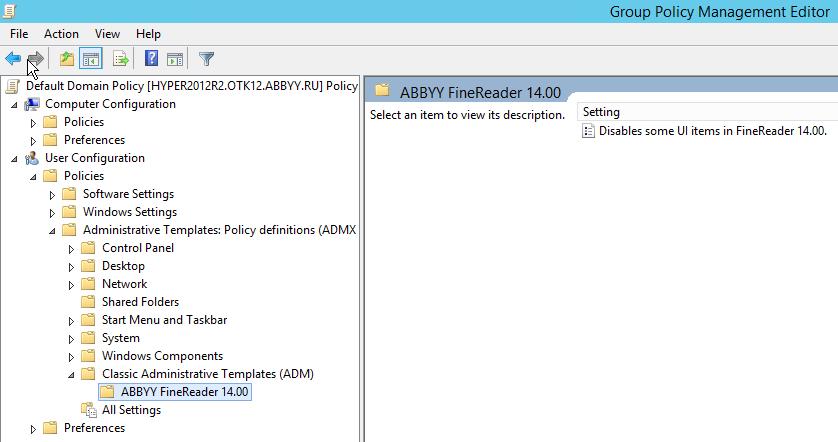Expand the System node

tap(71, 339)
